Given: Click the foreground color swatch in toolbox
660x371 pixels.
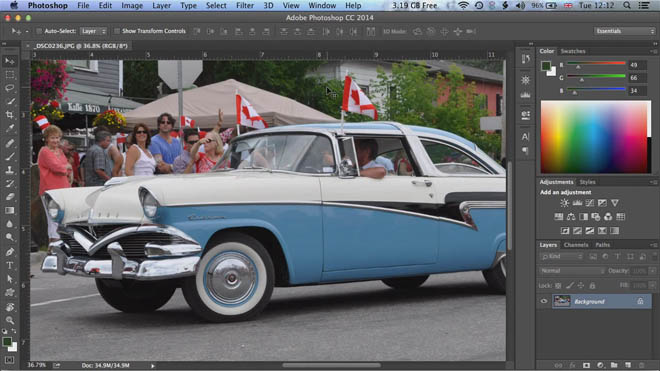Looking at the screenshot, I should tap(7, 342).
